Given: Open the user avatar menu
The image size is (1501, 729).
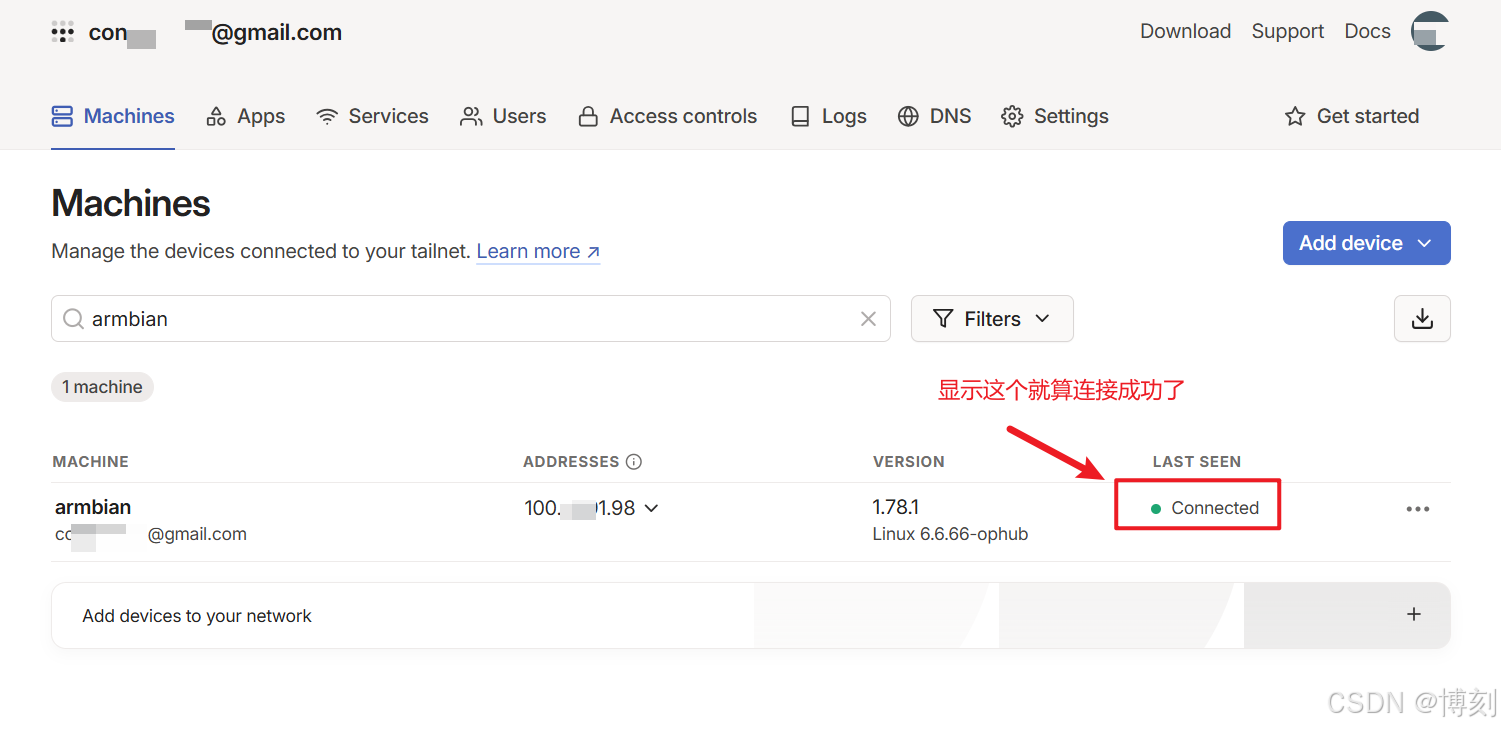Looking at the screenshot, I should point(1430,31).
